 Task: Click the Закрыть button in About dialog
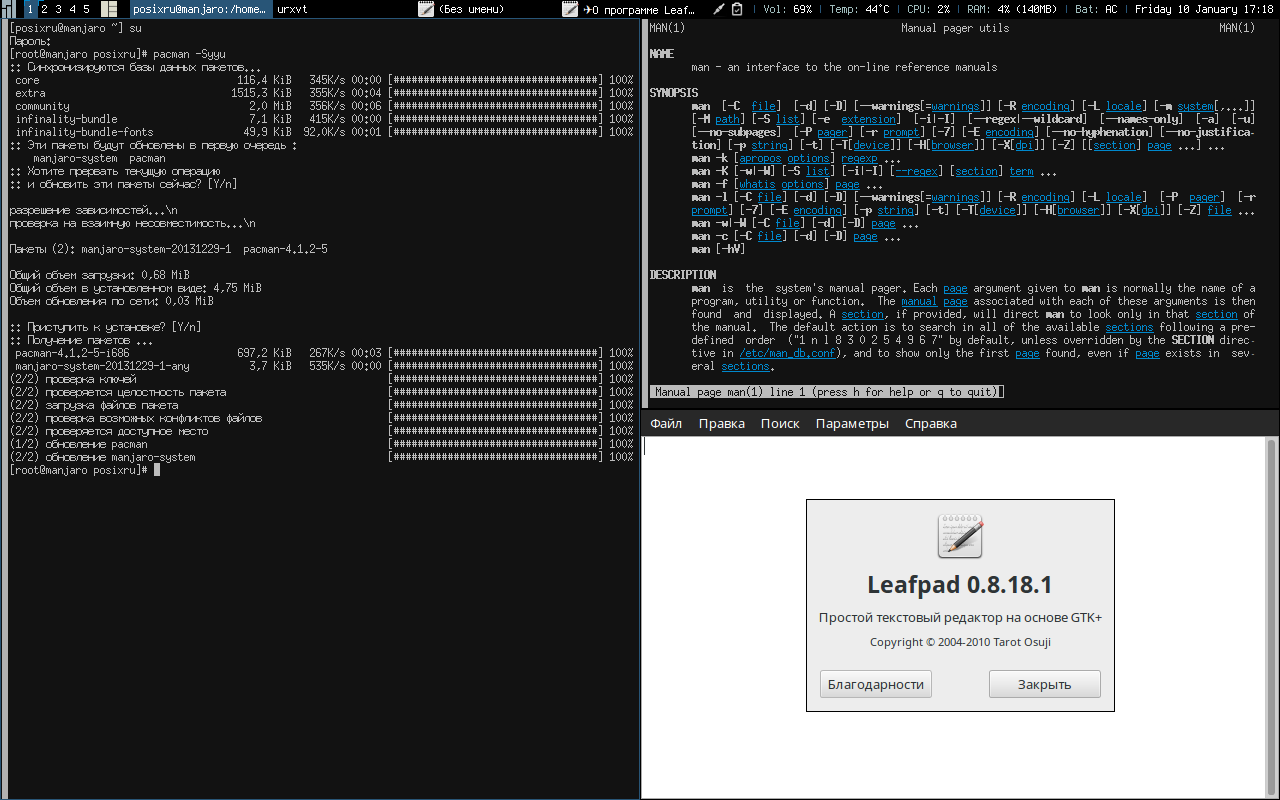[1045, 684]
